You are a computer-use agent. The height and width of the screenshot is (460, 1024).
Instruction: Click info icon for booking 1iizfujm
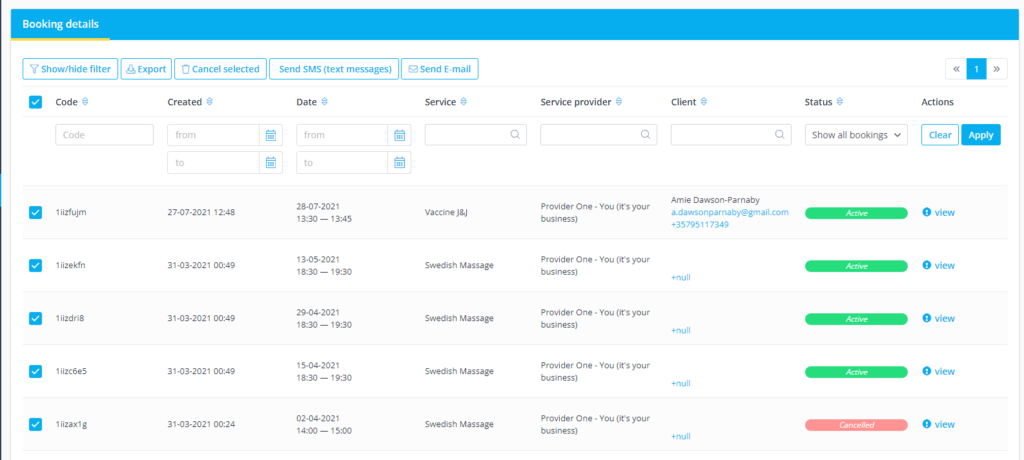926,212
